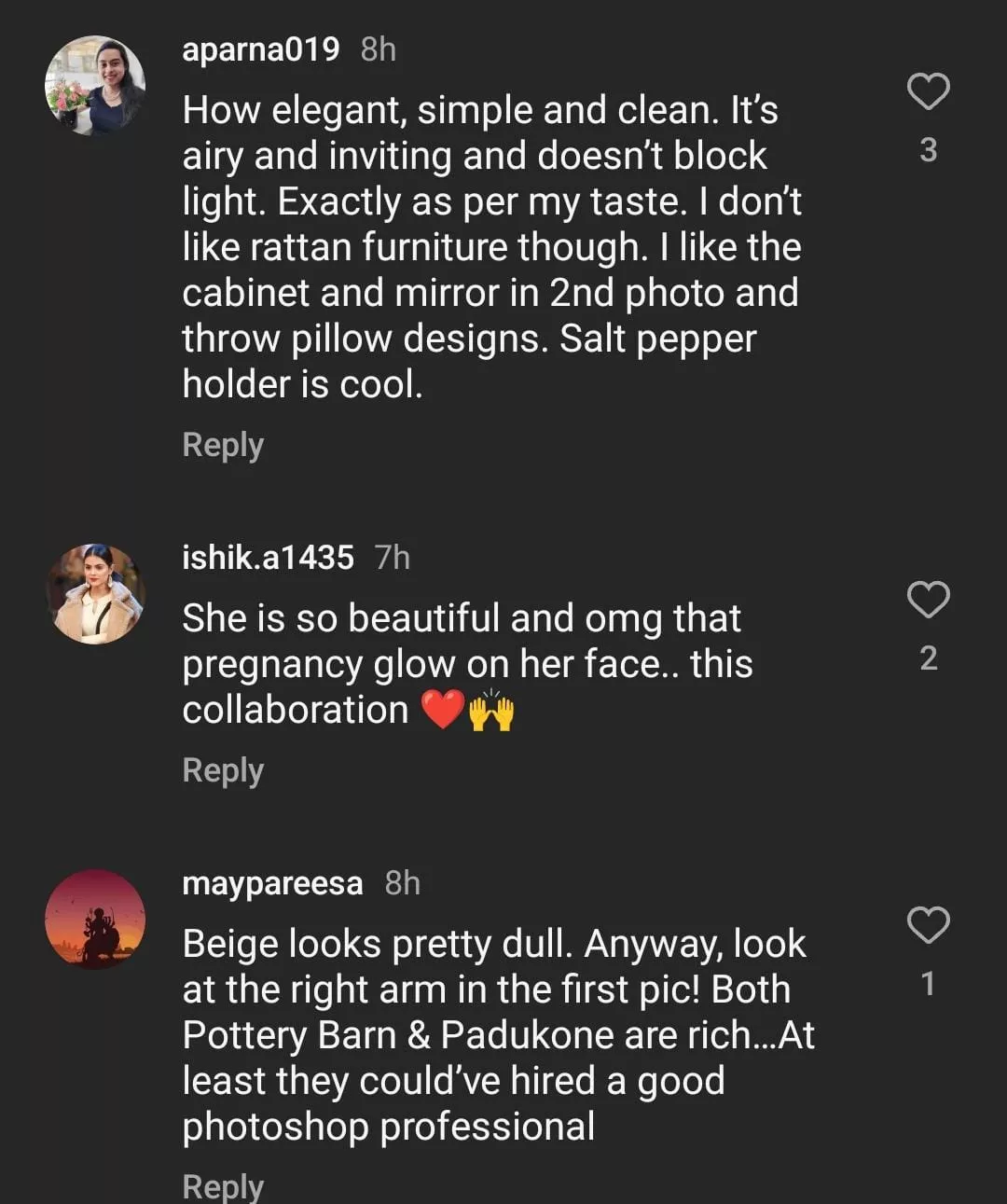
Task: Click the 7h timestamp beside ishik.a1435
Action: tap(393, 558)
